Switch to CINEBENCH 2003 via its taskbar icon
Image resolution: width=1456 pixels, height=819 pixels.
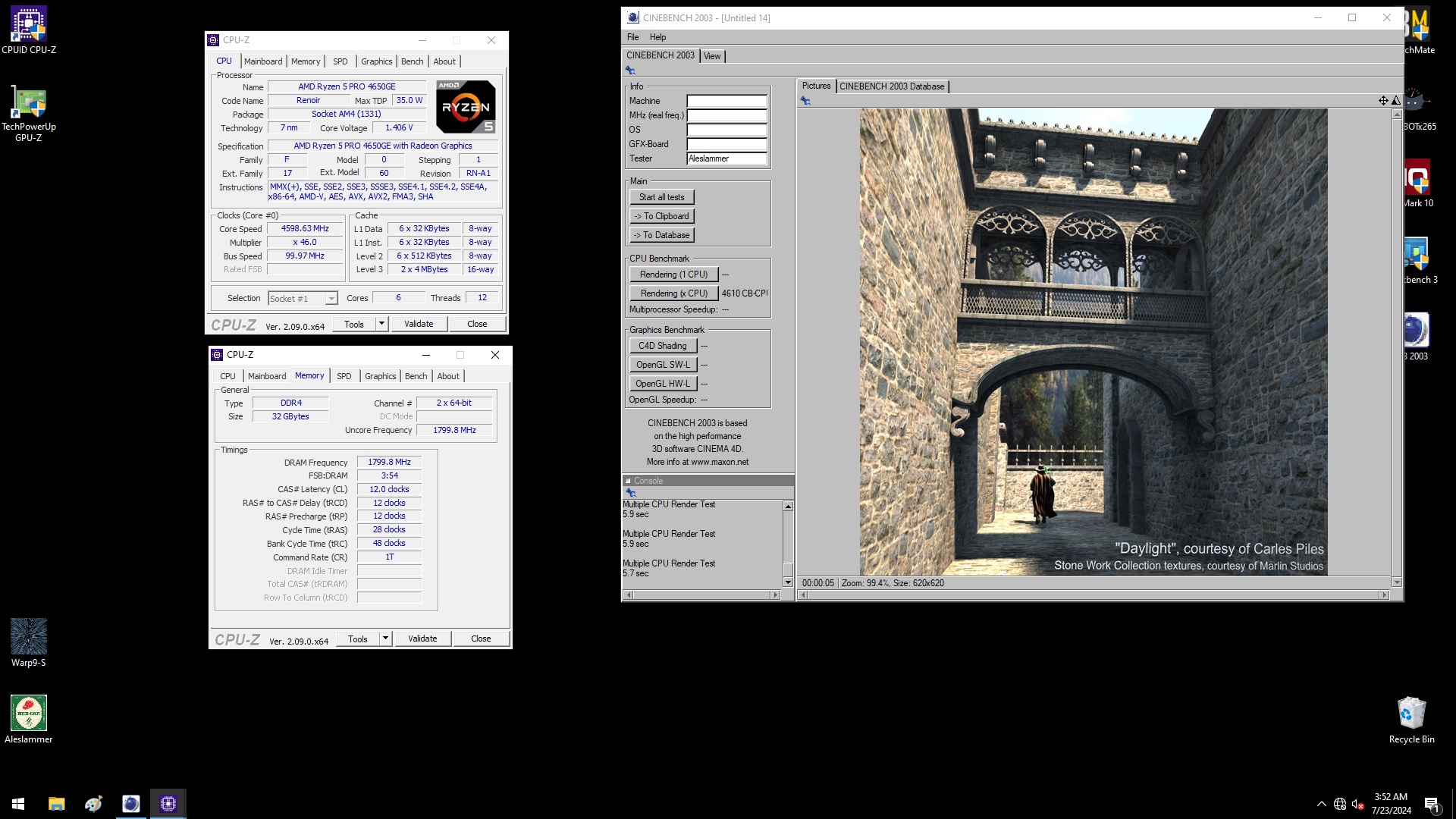click(x=130, y=804)
